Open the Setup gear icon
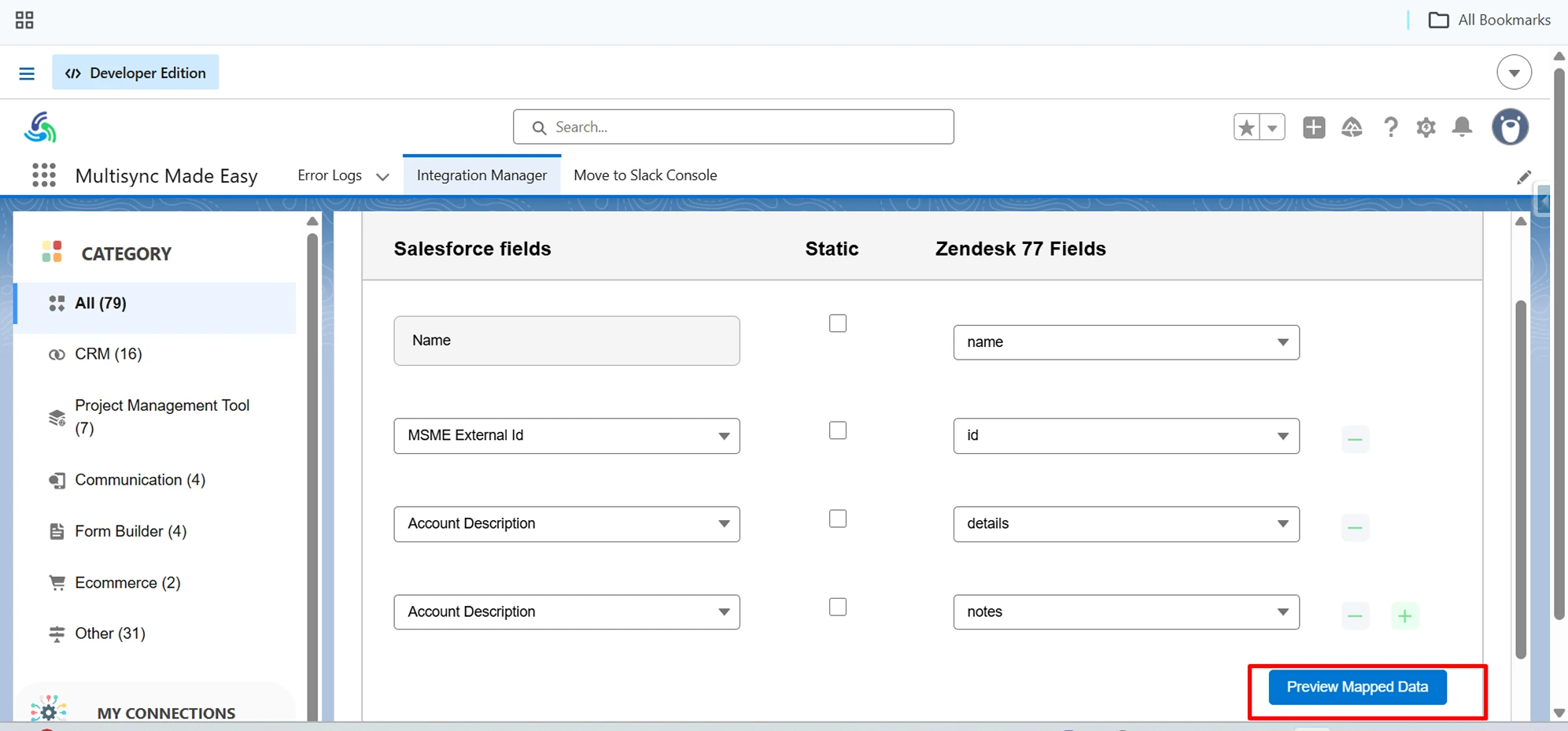The height and width of the screenshot is (731, 1568). point(1426,127)
